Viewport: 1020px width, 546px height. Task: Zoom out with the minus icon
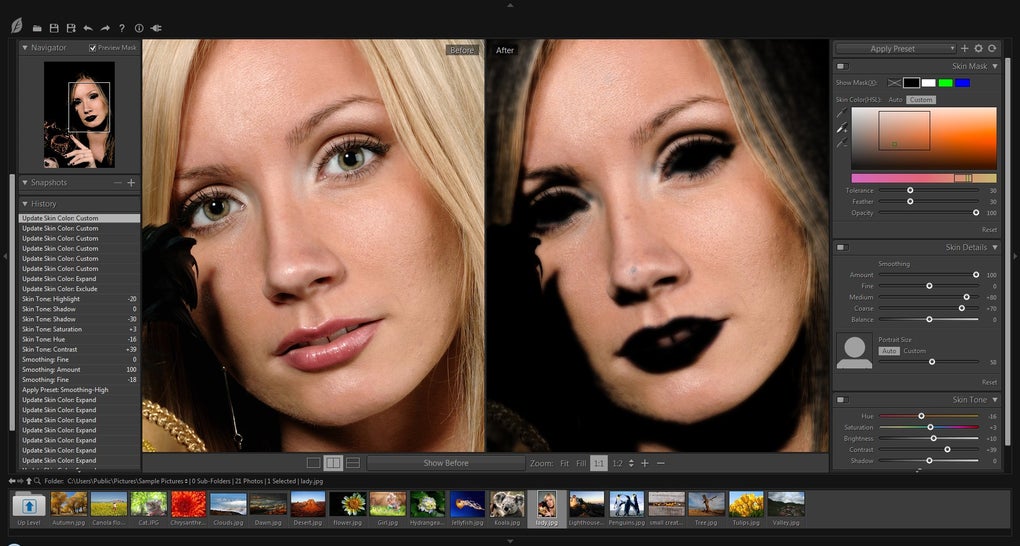point(661,463)
